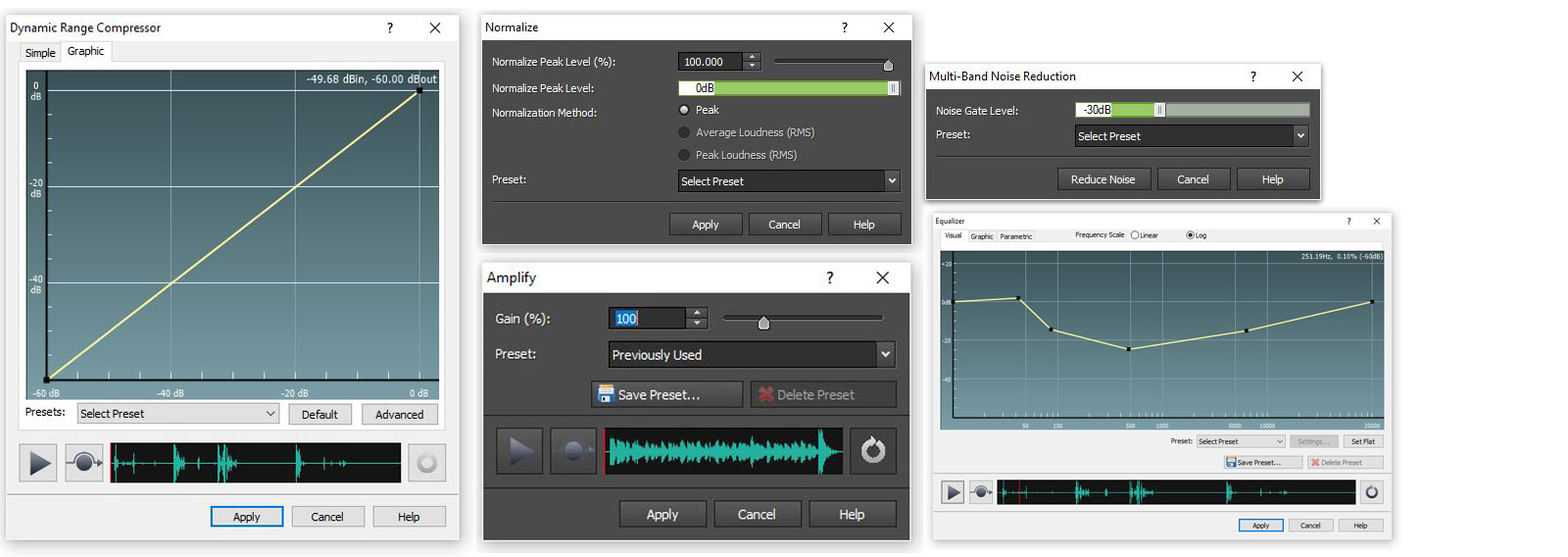Viewport: 1568px width, 557px height.
Task: Click waveform preview in Dynamic Range Compressor
Action: point(255,462)
